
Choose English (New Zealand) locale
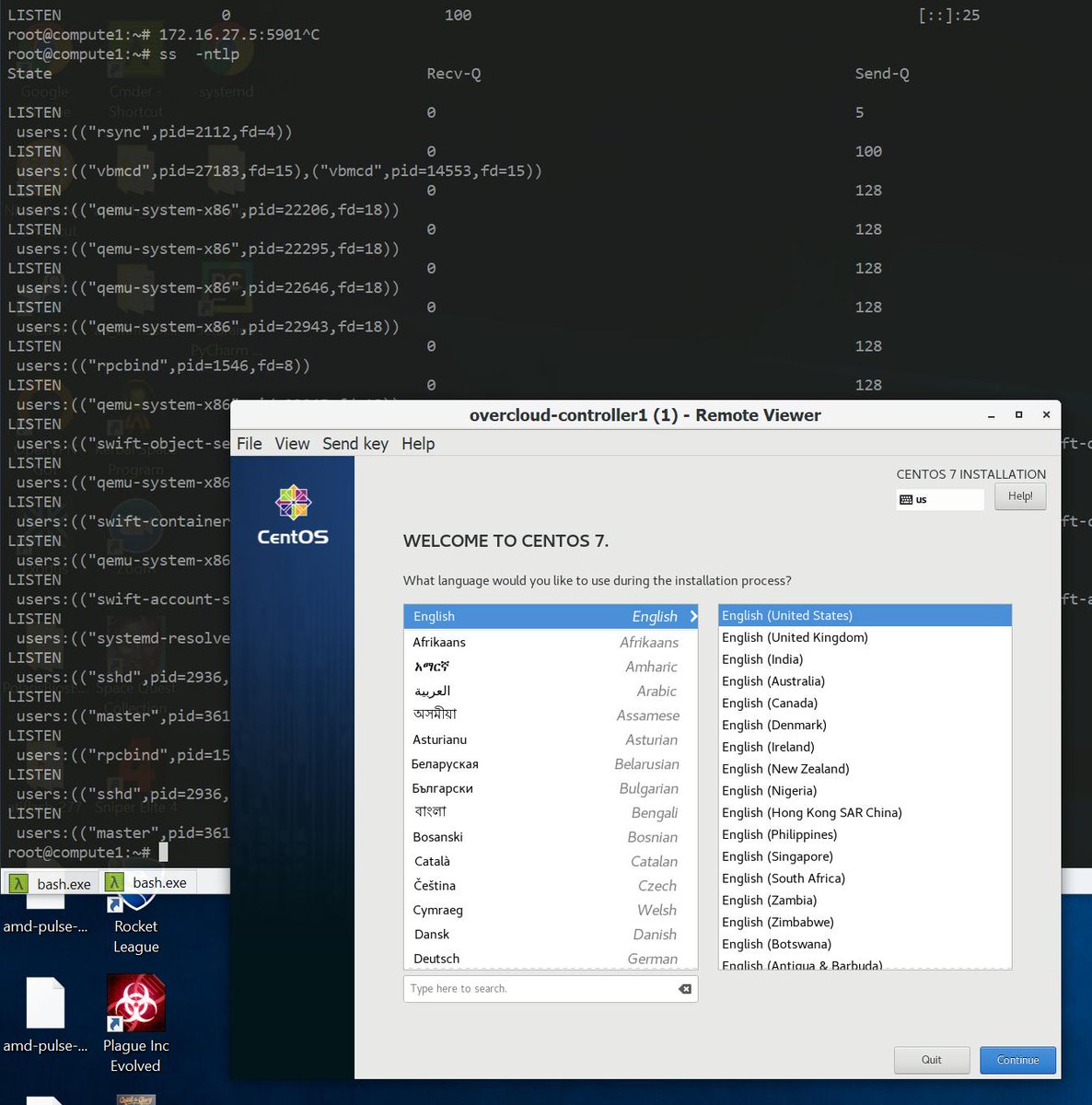tap(865, 769)
